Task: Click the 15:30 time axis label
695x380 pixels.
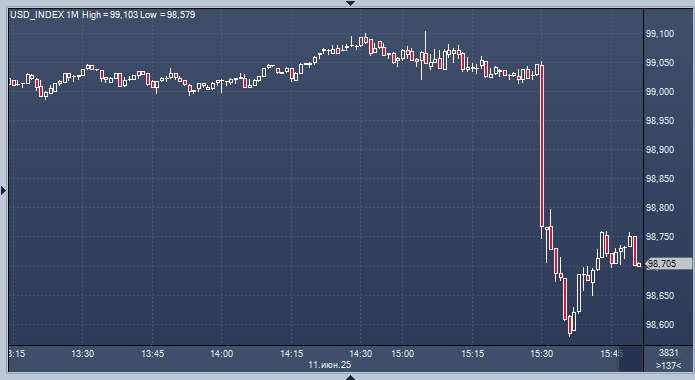Action: click(542, 354)
